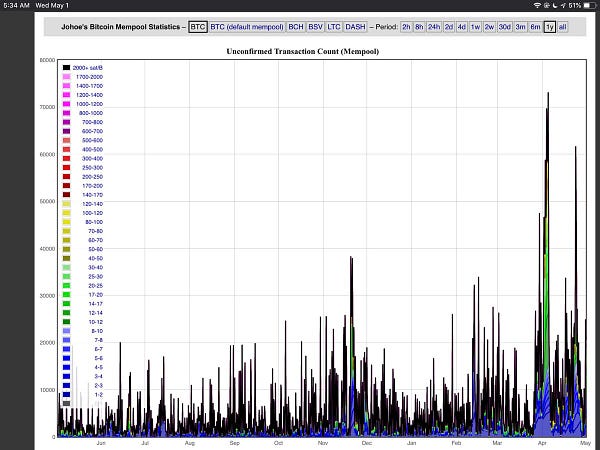Viewport: 600px width, 450px height.
Task: Click the 1400-1700 legend swatch
Action: [x=67, y=86]
